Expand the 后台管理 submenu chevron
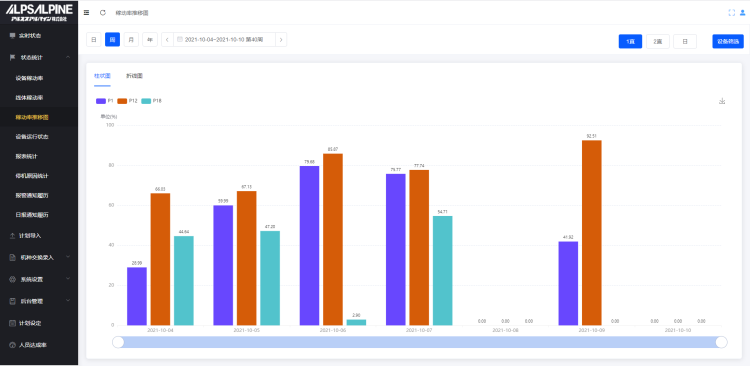 pyautogui.click(x=68, y=301)
